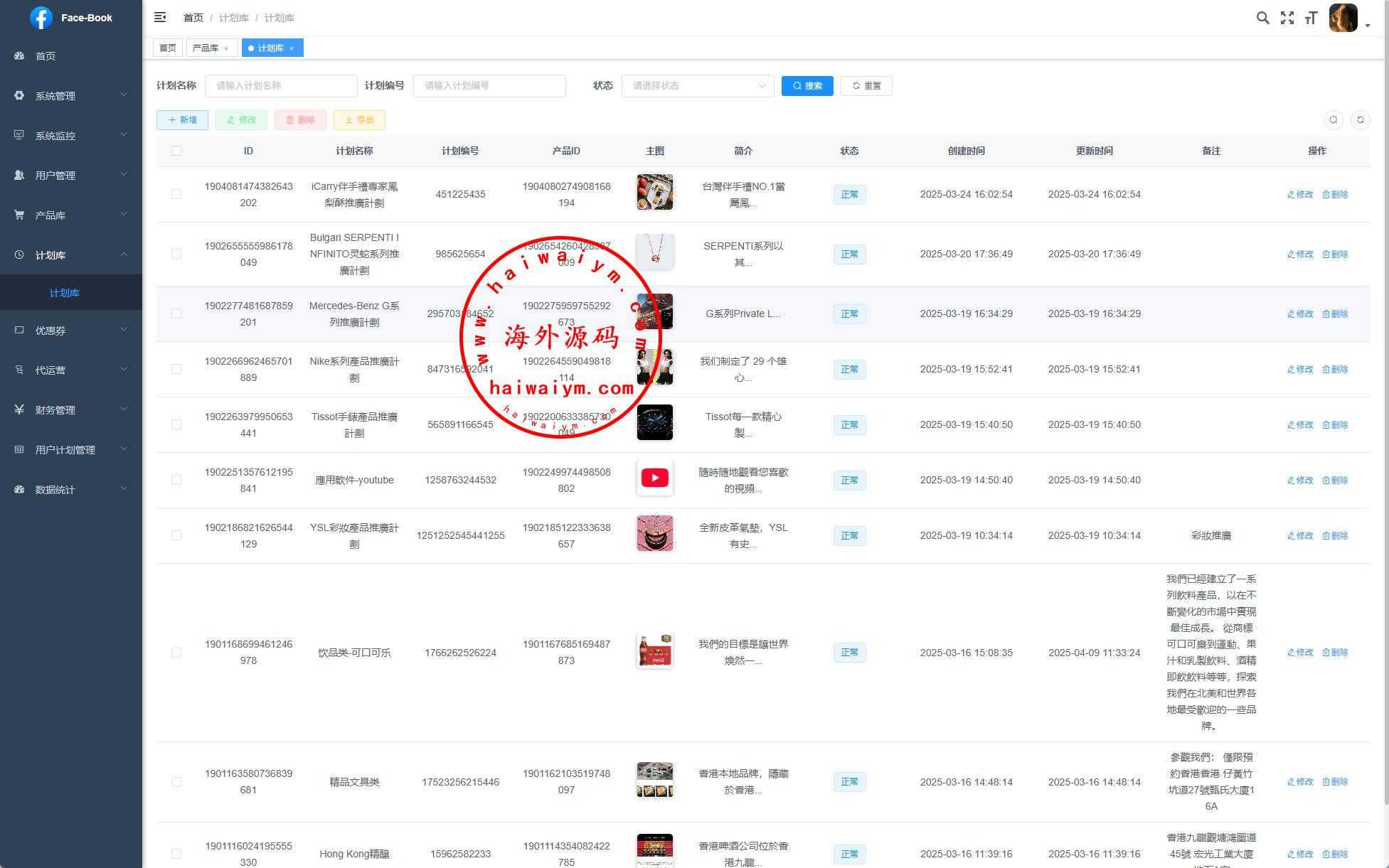Viewport: 1389px width, 868px height.
Task: Check the select-all header checkbox
Action: [176, 151]
